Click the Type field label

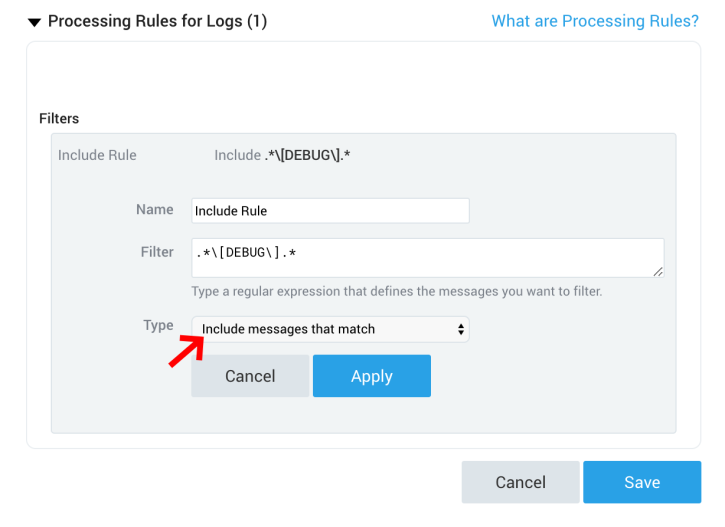coord(158,325)
